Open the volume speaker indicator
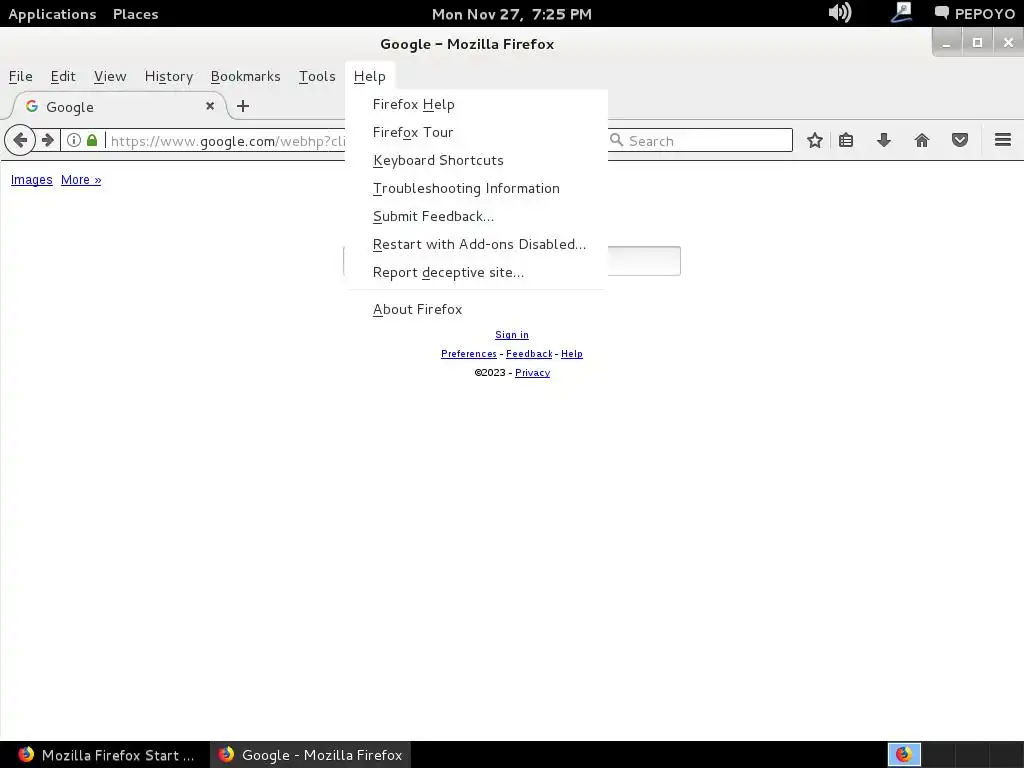The height and width of the screenshot is (768, 1024). 840,12
